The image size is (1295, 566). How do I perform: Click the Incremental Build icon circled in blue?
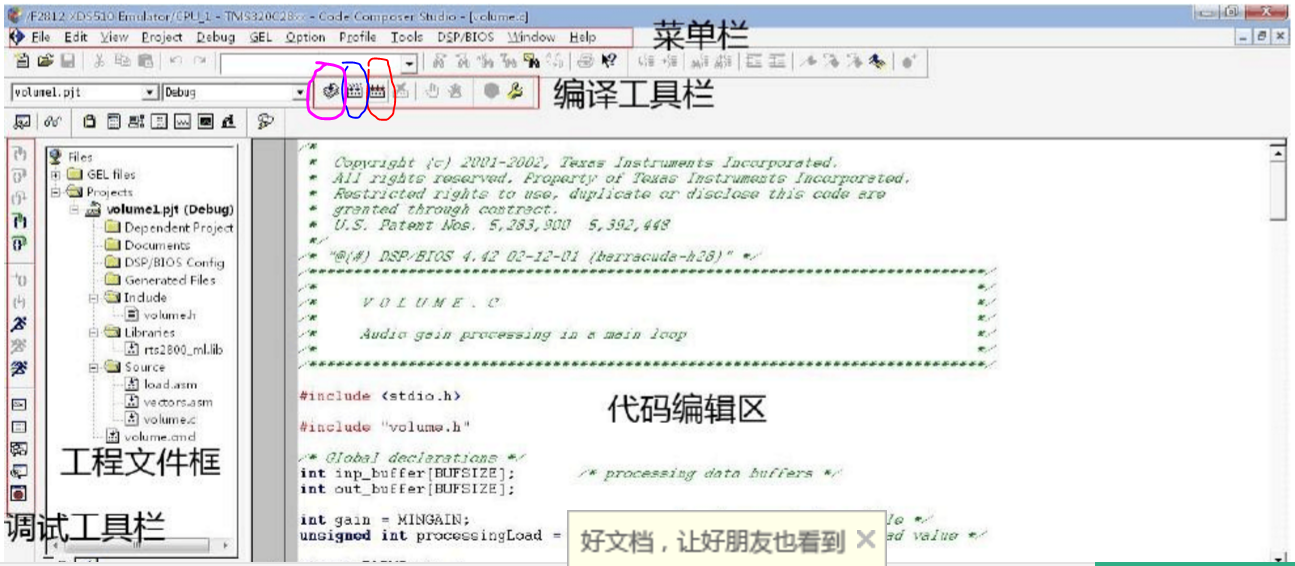(354, 92)
